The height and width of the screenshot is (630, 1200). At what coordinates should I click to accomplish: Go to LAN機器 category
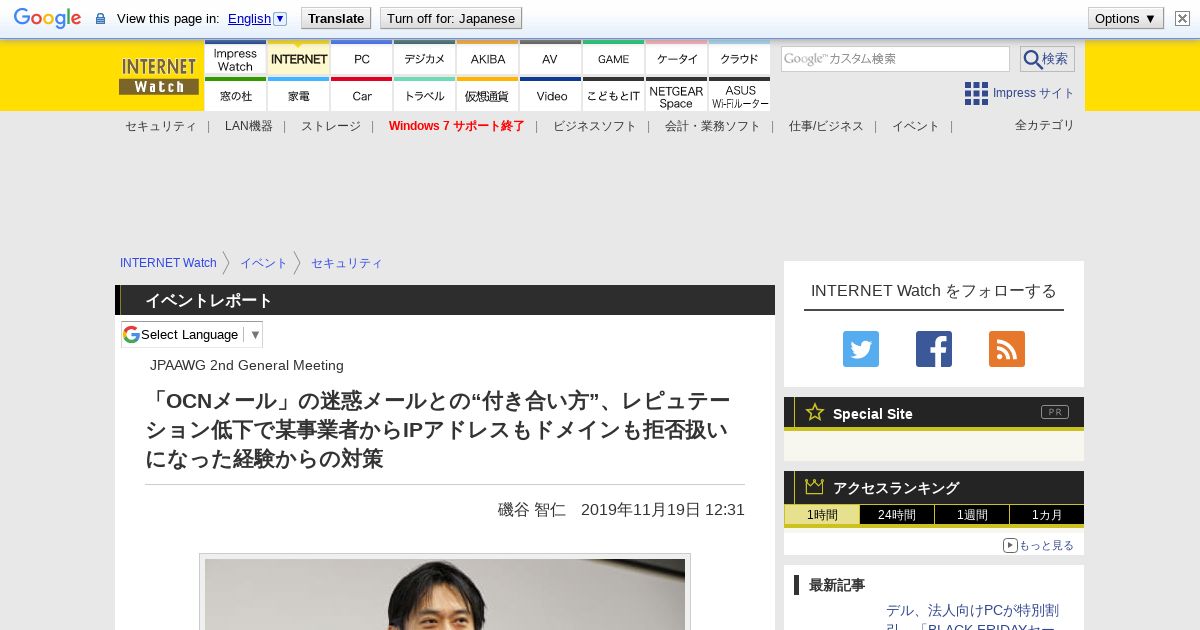(248, 126)
